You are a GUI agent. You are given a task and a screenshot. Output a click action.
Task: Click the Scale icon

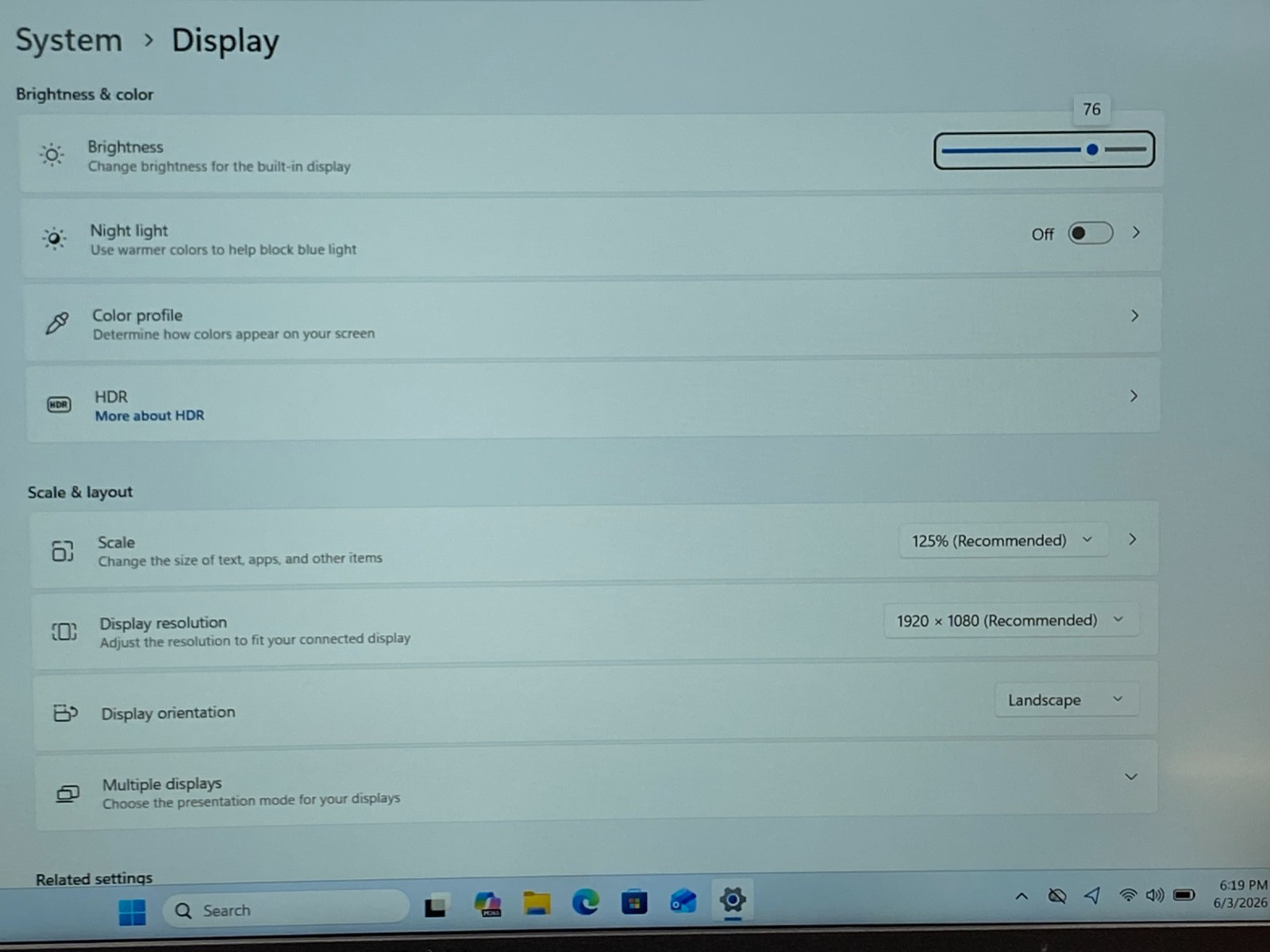(x=63, y=550)
